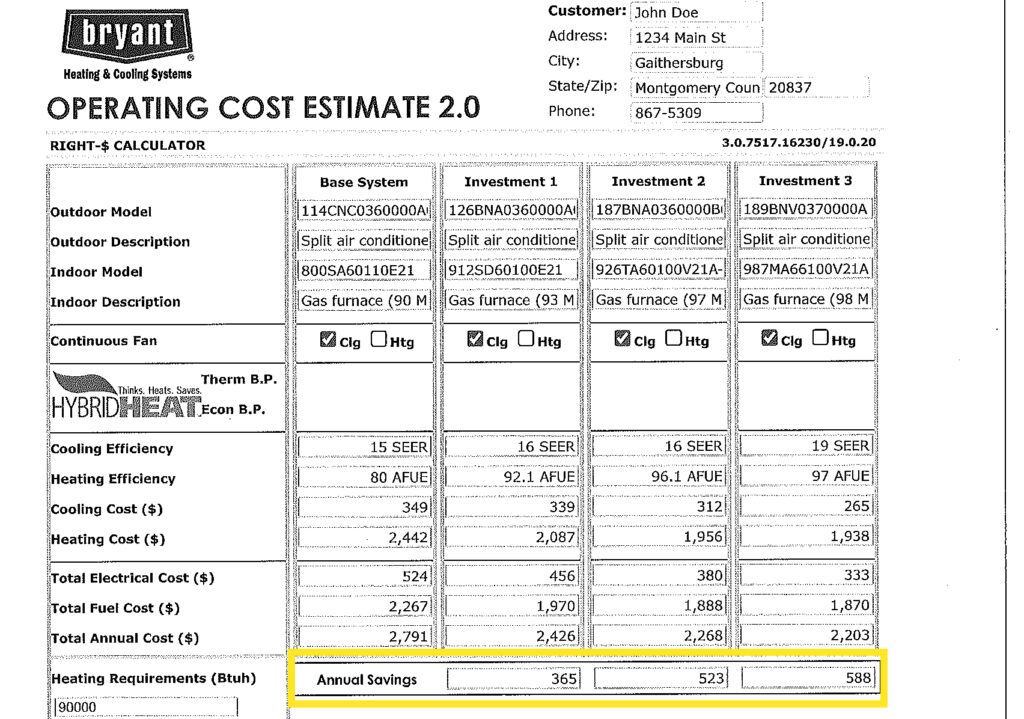Click Base System indoor model 800SA60110E21
This screenshot has width=1024, height=719.
click(364, 270)
